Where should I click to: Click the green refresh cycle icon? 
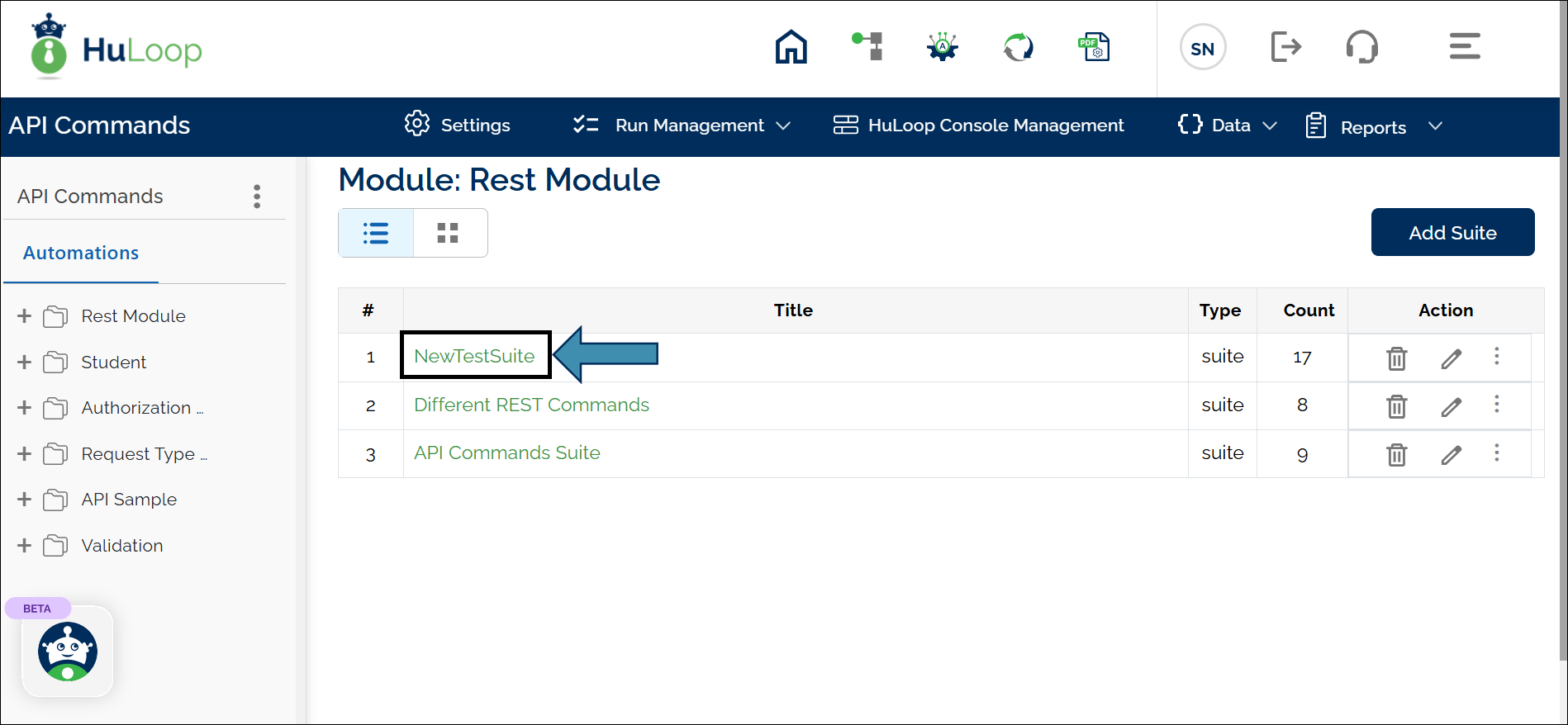(x=1018, y=47)
